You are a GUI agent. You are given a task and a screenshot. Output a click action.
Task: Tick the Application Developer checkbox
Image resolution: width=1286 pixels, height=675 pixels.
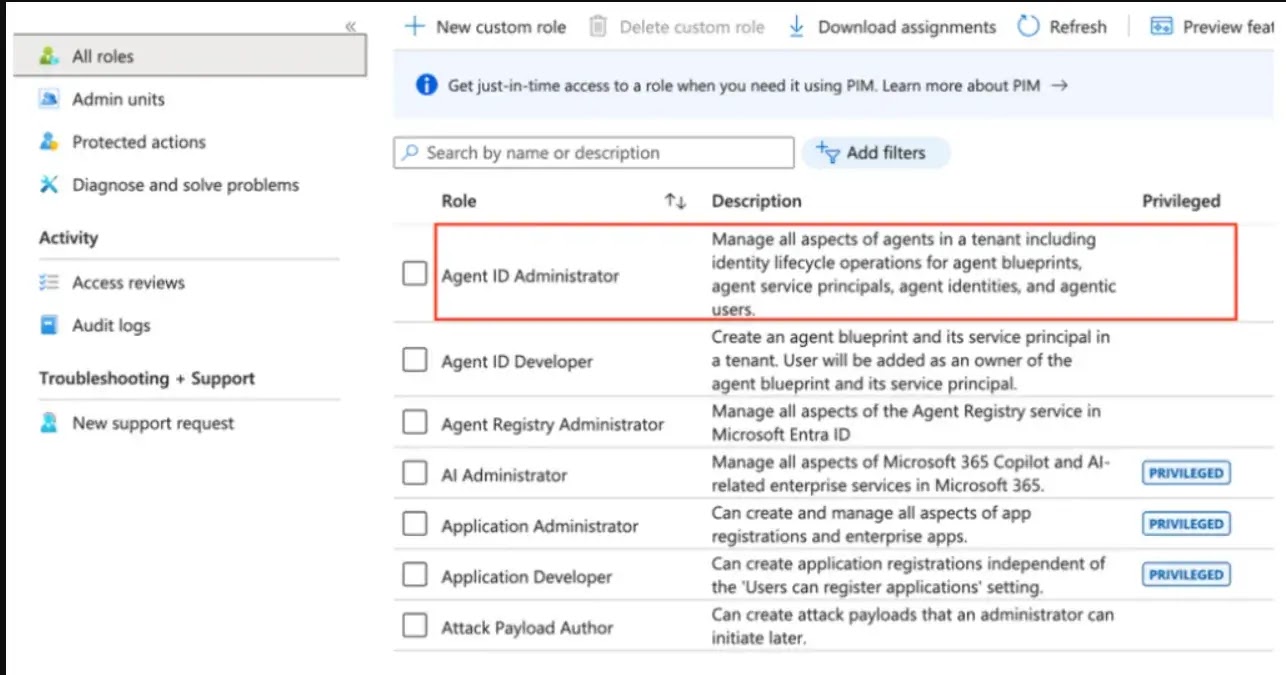415,575
